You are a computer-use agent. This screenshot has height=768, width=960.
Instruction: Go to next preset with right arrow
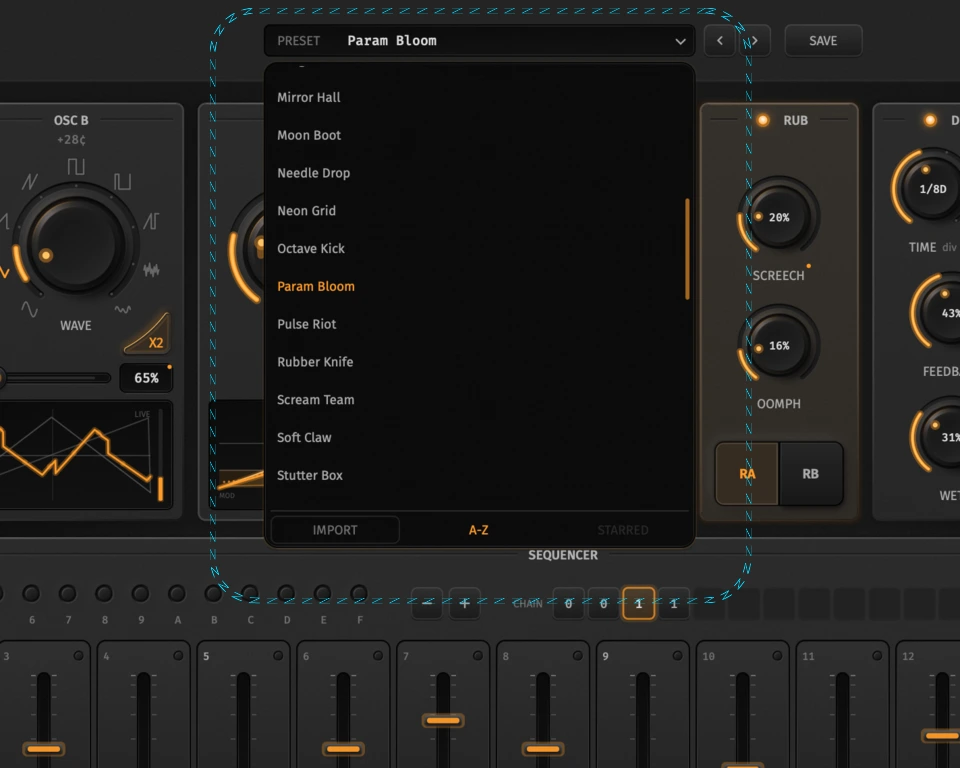(755, 40)
